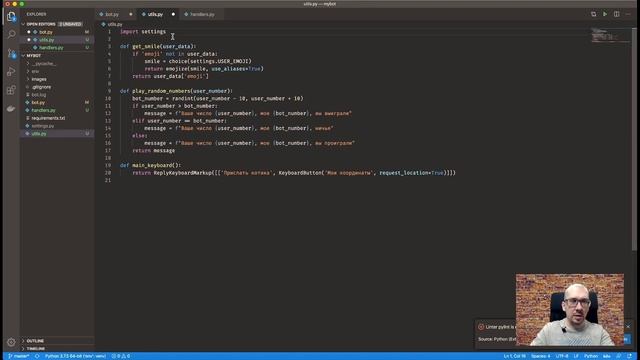Click the return message line
The image size is (640, 360).
[x=153, y=151]
